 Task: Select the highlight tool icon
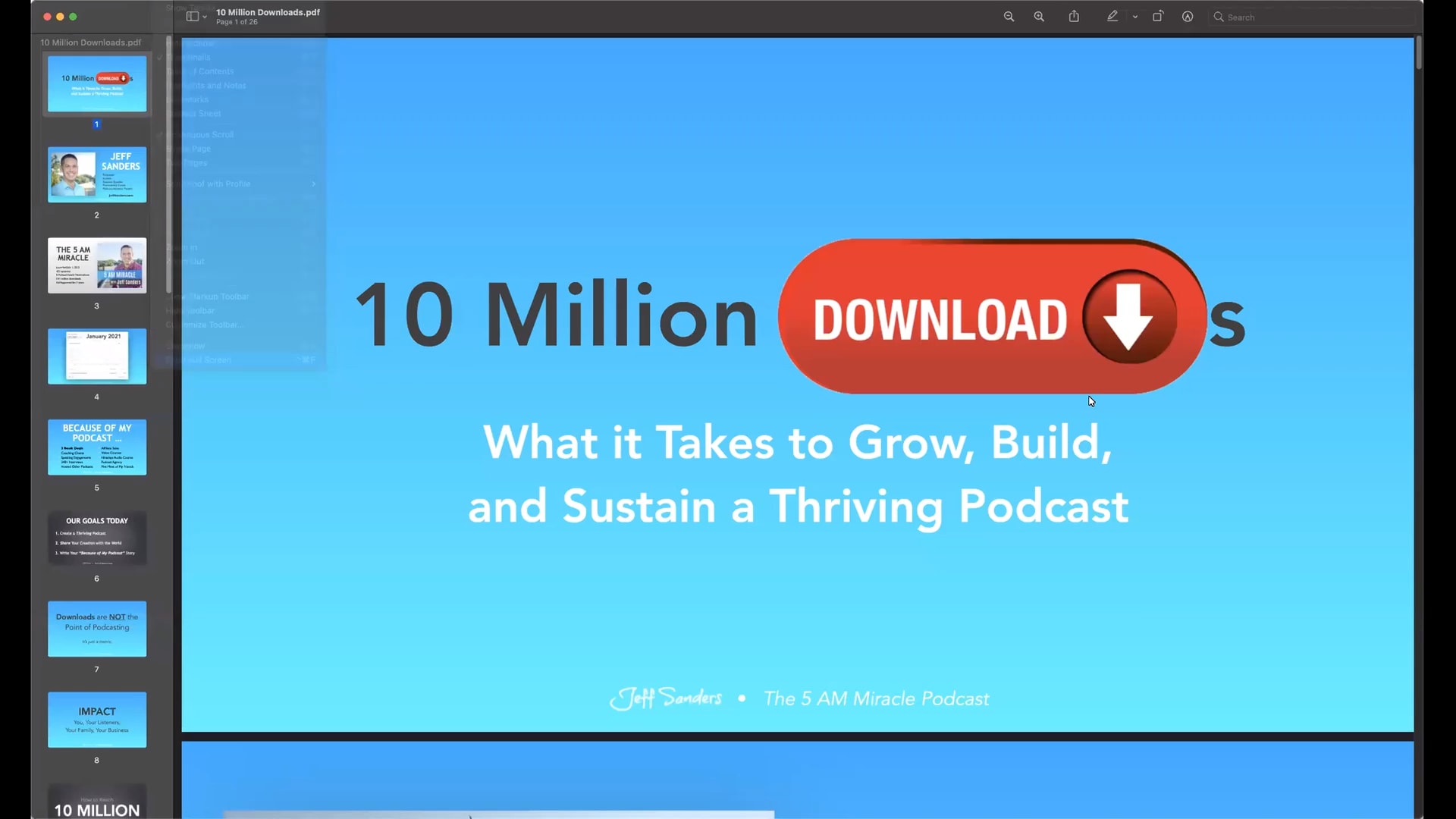(1187, 16)
